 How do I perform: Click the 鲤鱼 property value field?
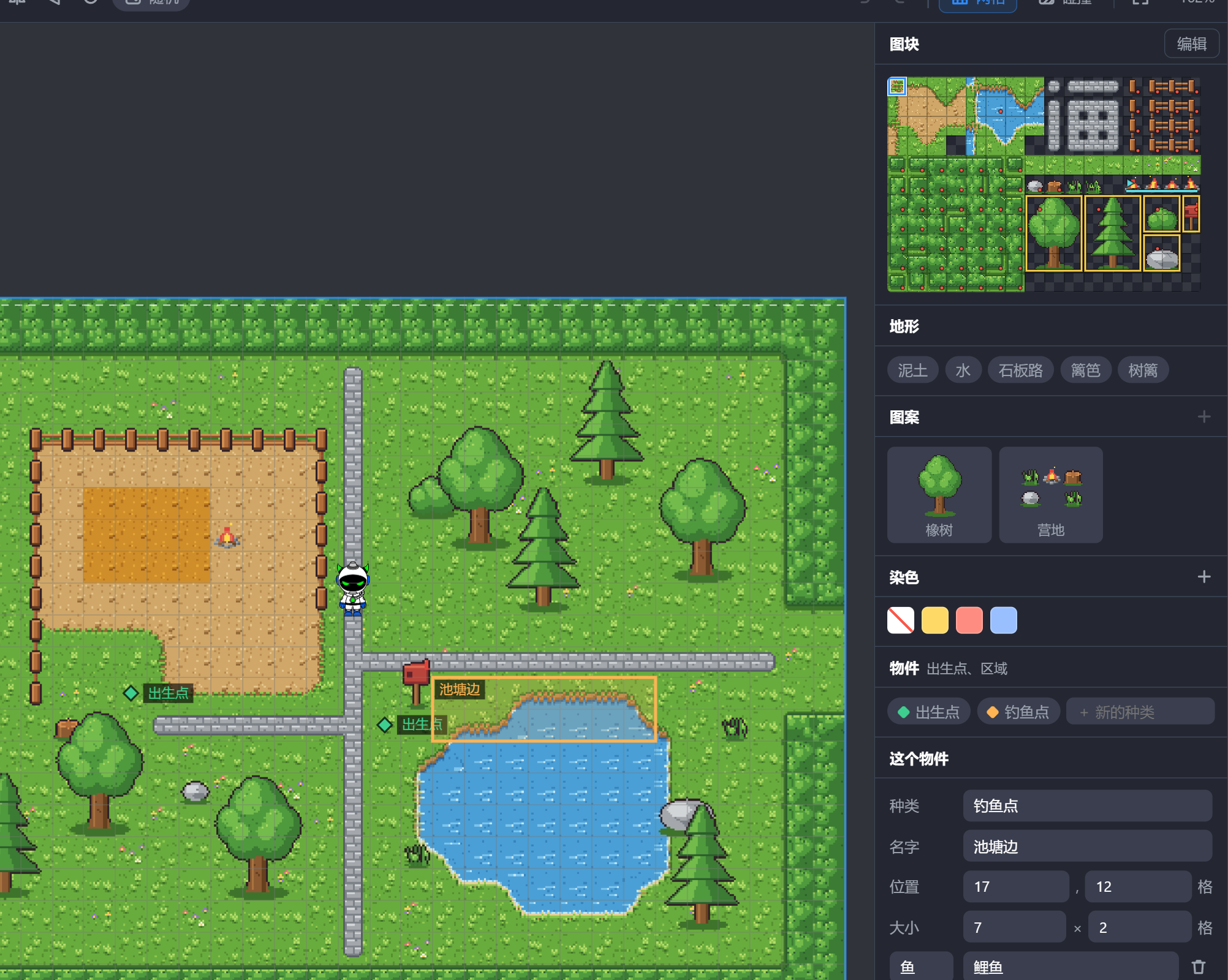point(1071,967)
